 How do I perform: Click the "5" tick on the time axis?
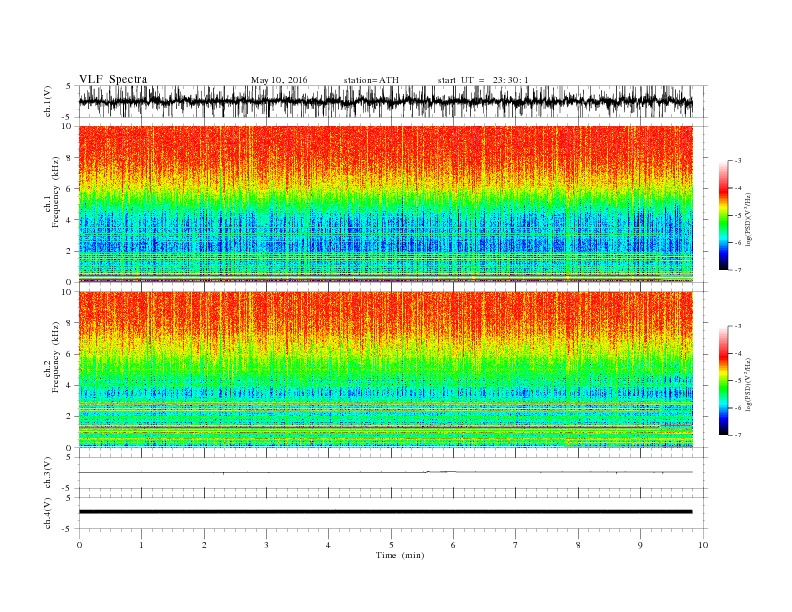click(x=391, y=545)
